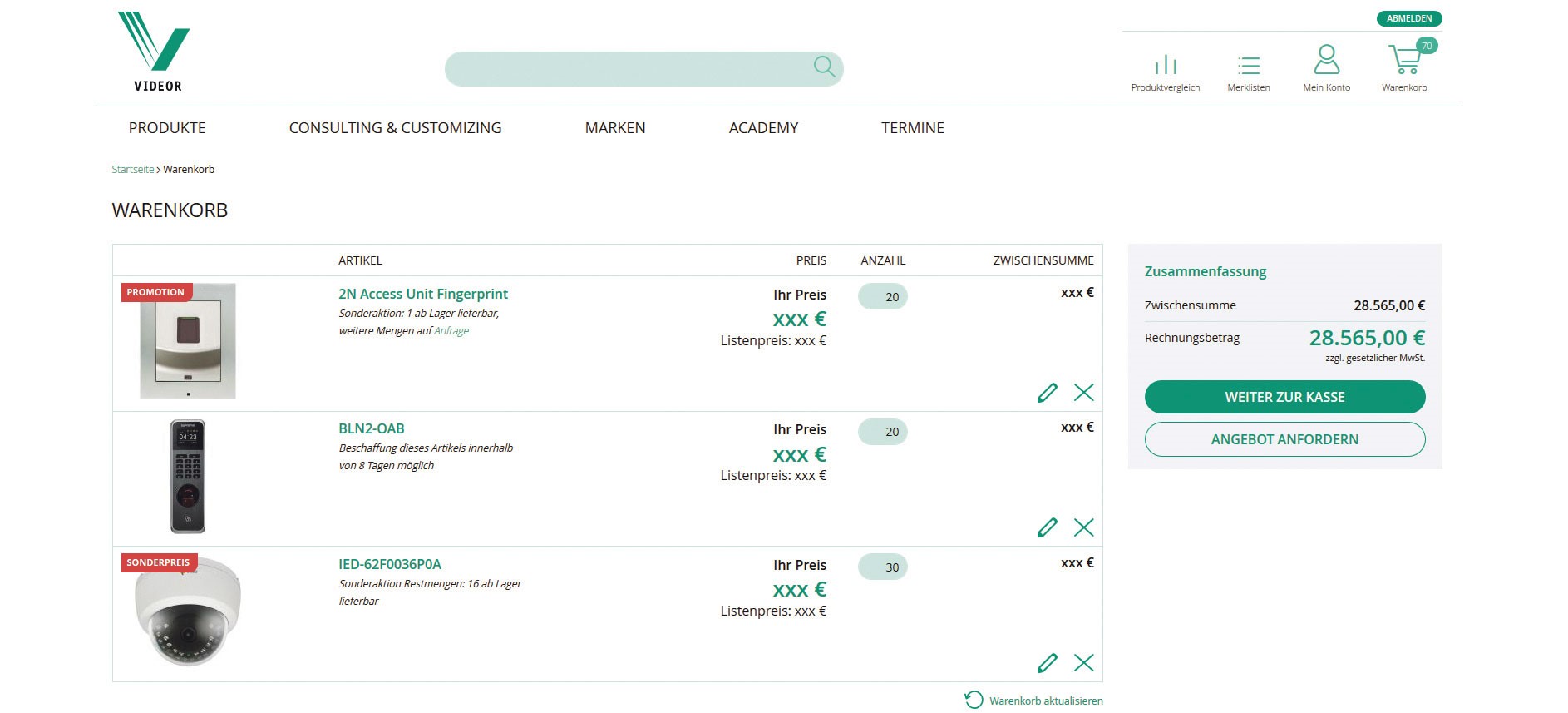
Task: Click Warenkorb aktualisieren text link
Action: (x=1046, y=701)
